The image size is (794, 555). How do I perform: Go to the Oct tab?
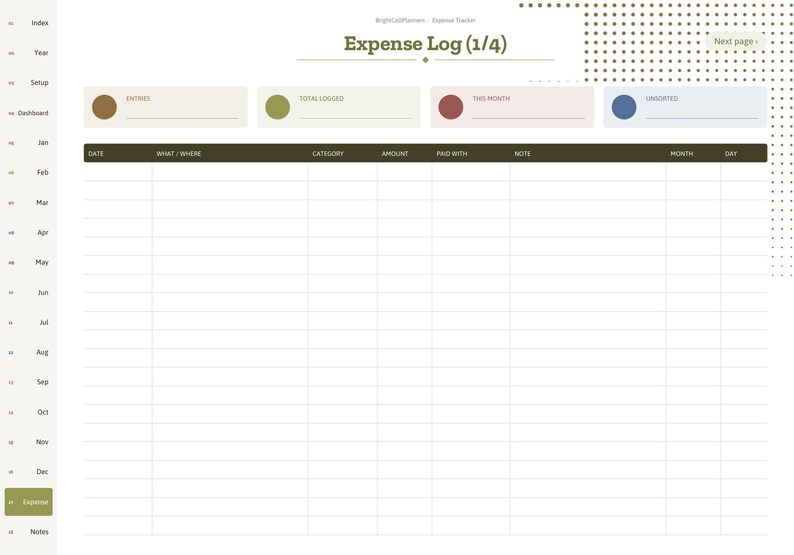tap(28, 412)
